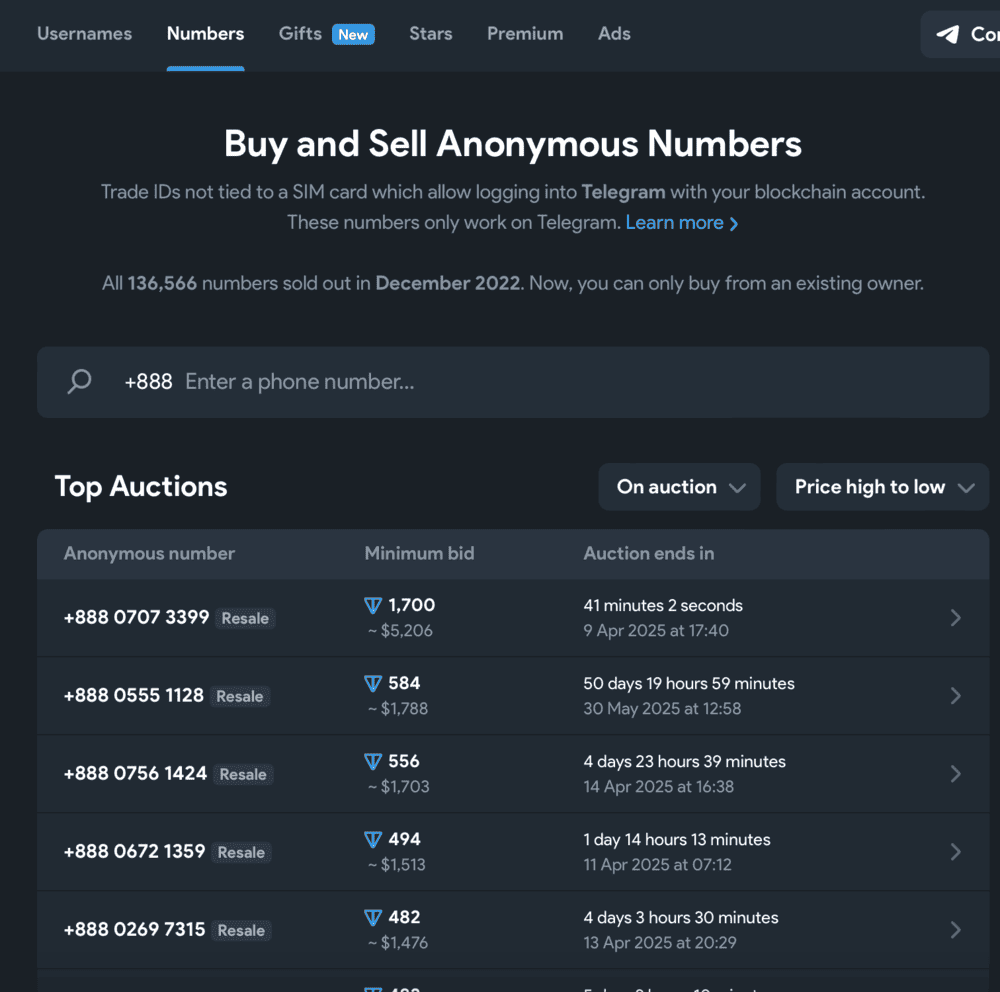
Task: Click the Telegram paper plane icon
Action: tap(948, 34)
